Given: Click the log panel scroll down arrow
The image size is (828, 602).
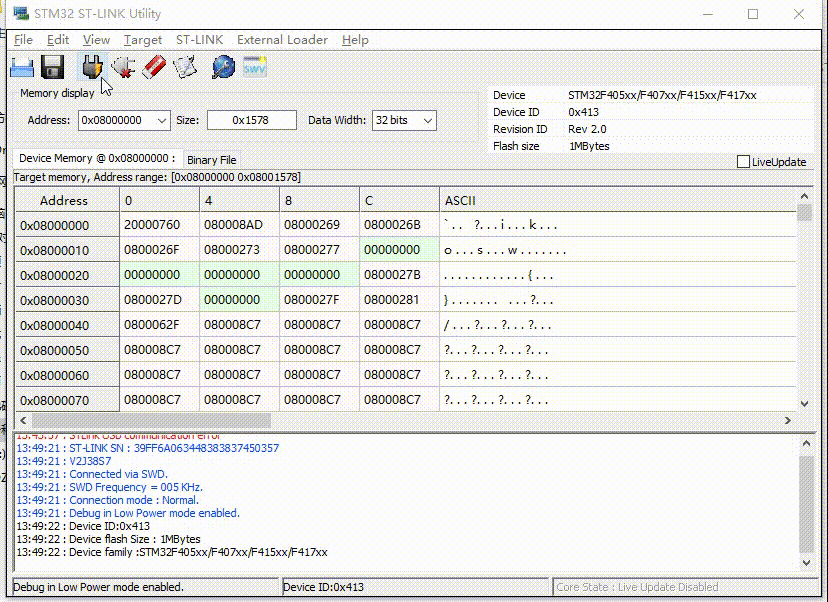Looking at the screenshot, I should tap(806, 563).
